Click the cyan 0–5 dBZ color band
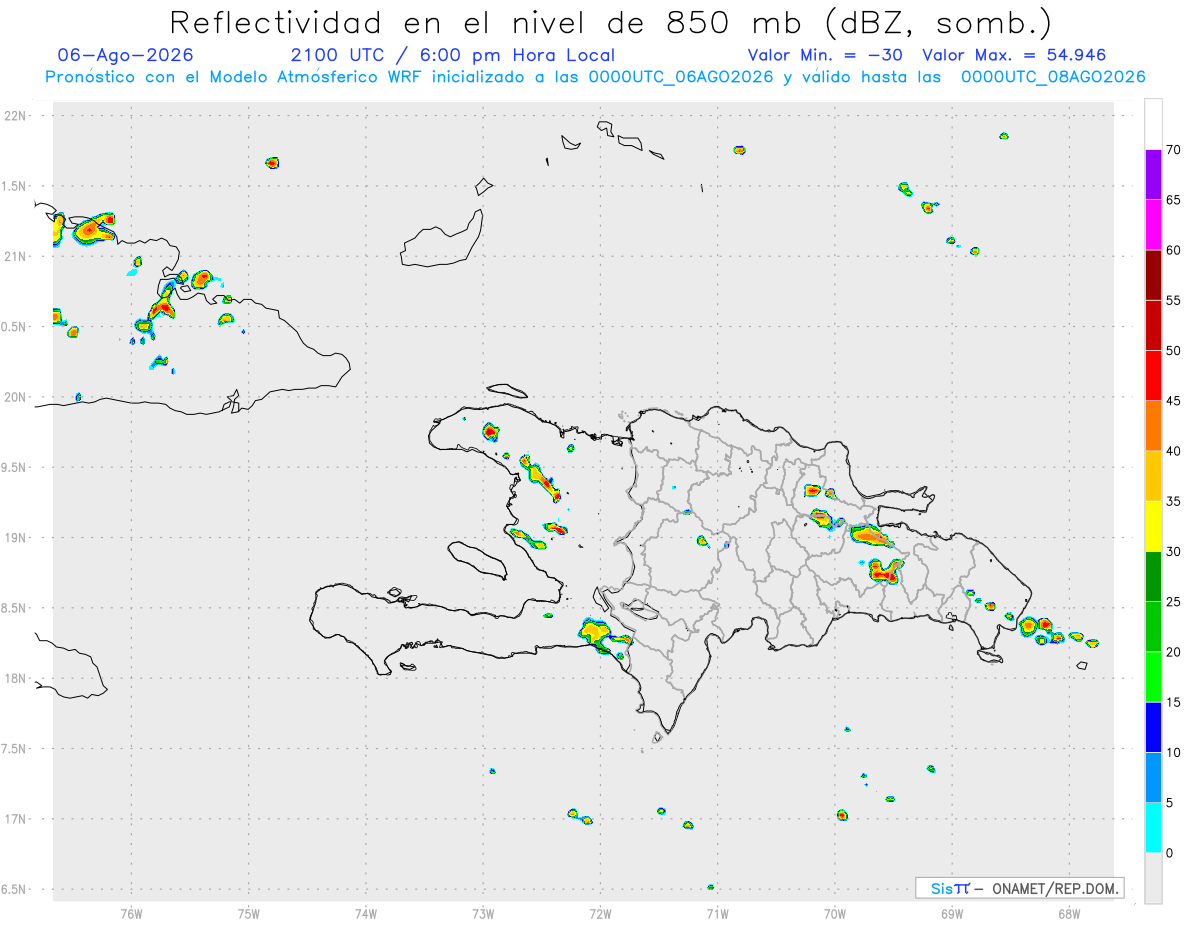 tap(1153, 828)
